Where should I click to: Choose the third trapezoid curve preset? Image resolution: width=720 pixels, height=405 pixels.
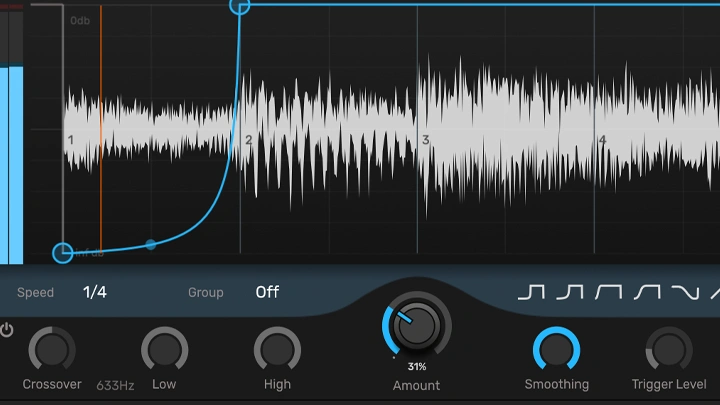607,292
